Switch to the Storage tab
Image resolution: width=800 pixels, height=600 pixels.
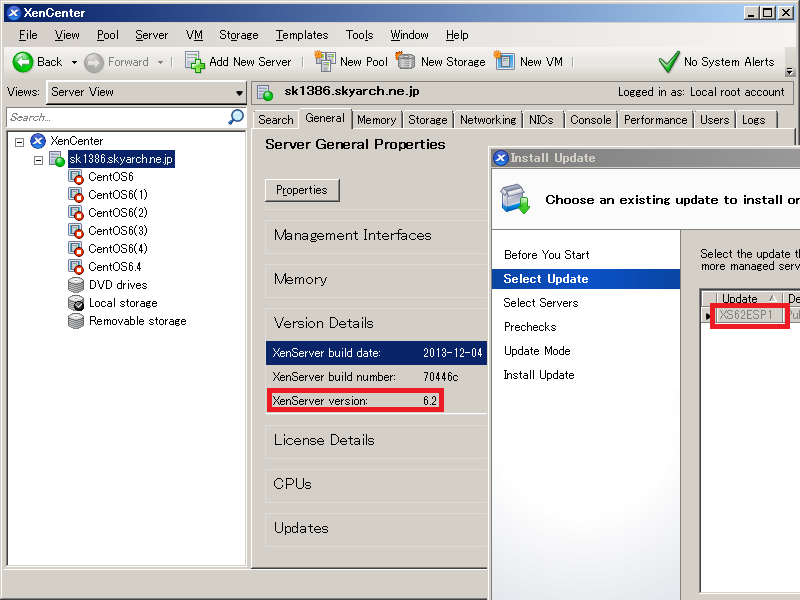point(428,120)
